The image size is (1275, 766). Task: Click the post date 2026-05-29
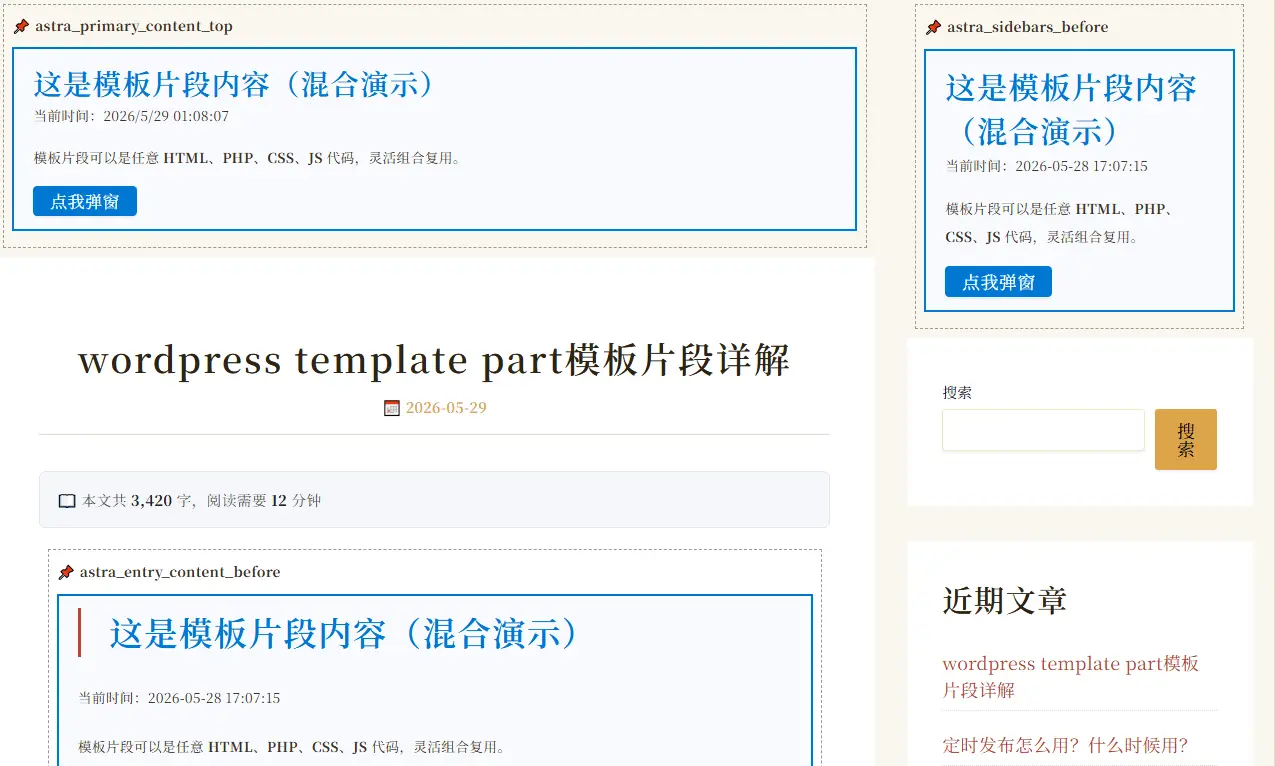pos(446,408)
